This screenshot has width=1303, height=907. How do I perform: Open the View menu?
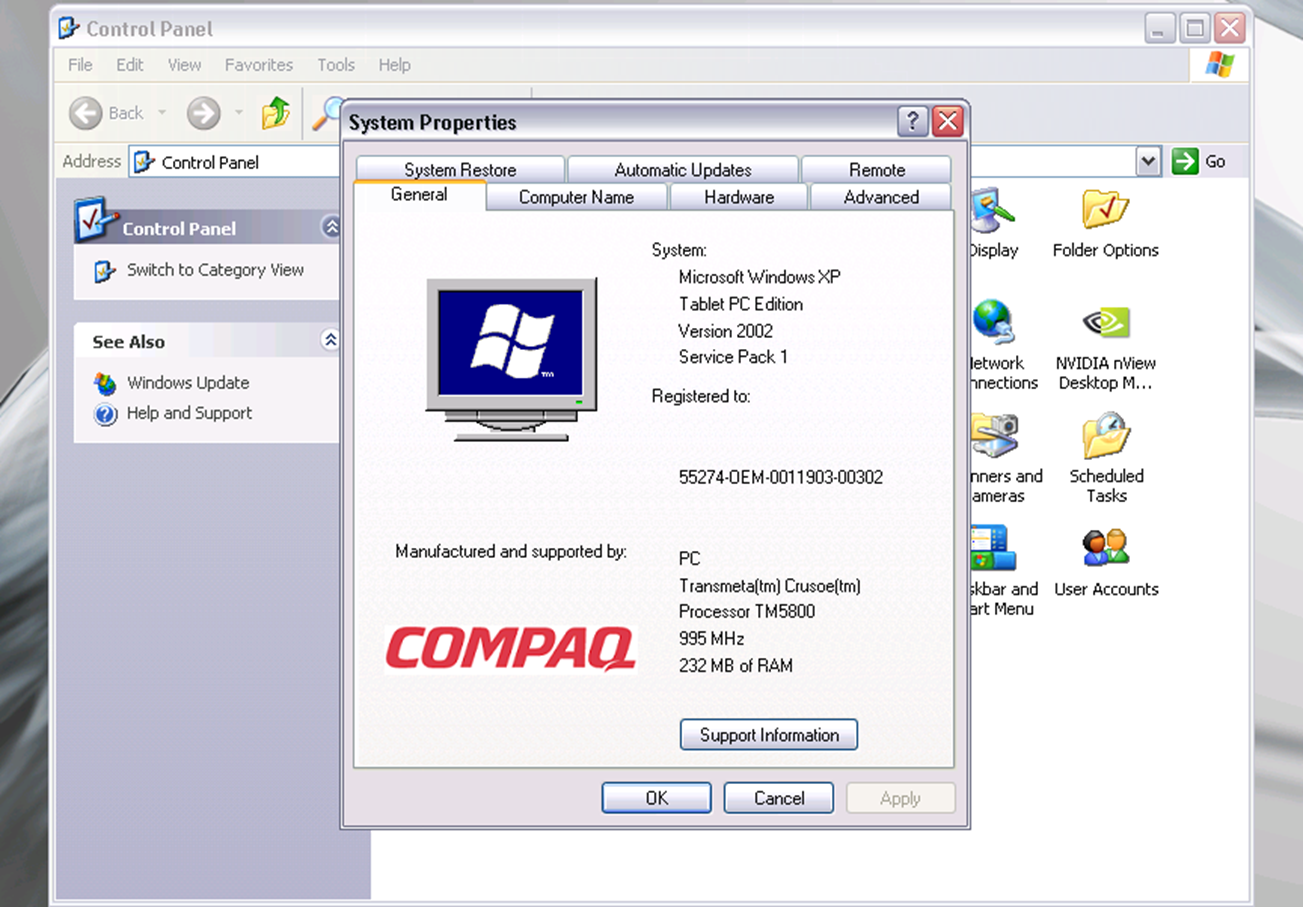point(184,65)
